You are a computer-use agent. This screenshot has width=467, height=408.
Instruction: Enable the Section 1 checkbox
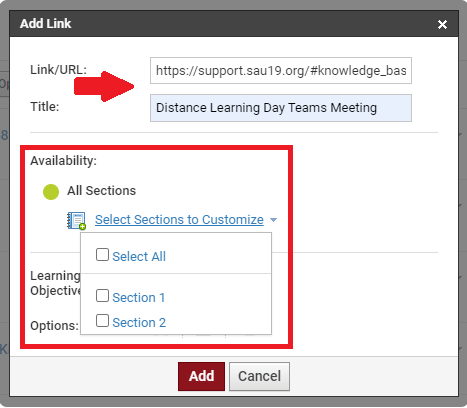tap(102, 295)
